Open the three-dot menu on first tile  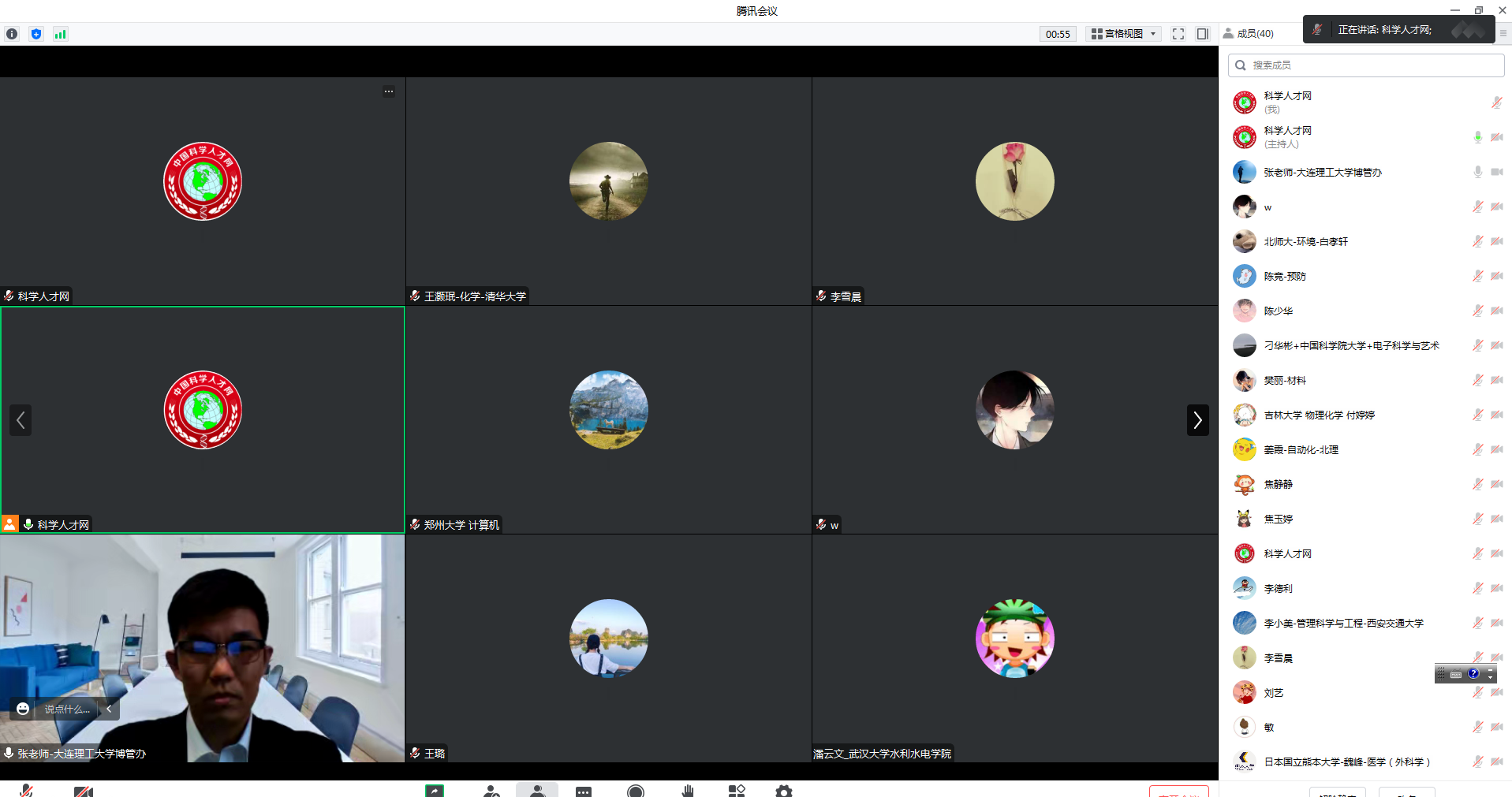(389, 91)
